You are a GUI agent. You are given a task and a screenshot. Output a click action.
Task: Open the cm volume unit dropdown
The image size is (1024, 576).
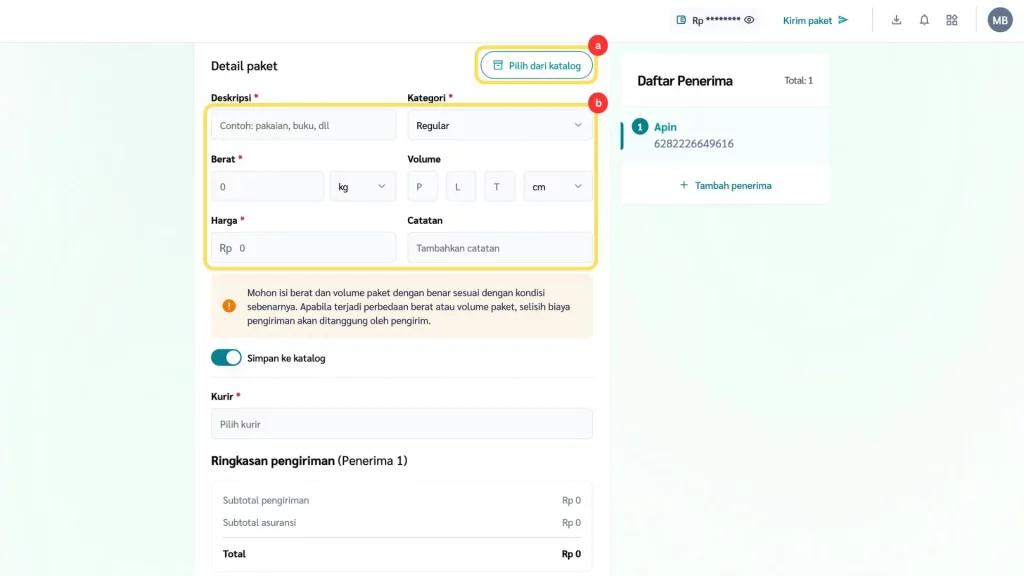[x=557, y=187]
